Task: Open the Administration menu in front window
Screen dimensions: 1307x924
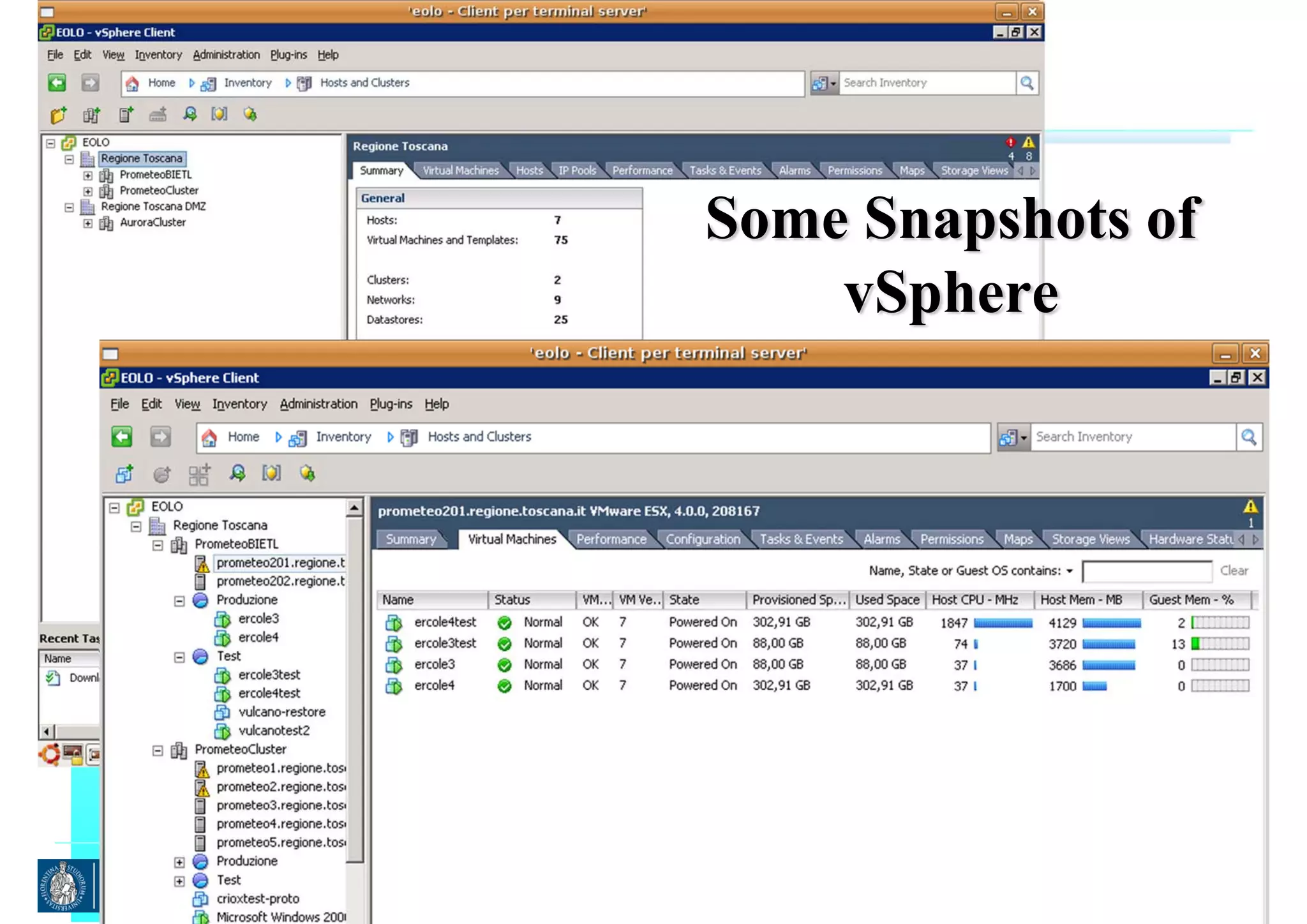Action: [x=318, y=404]
